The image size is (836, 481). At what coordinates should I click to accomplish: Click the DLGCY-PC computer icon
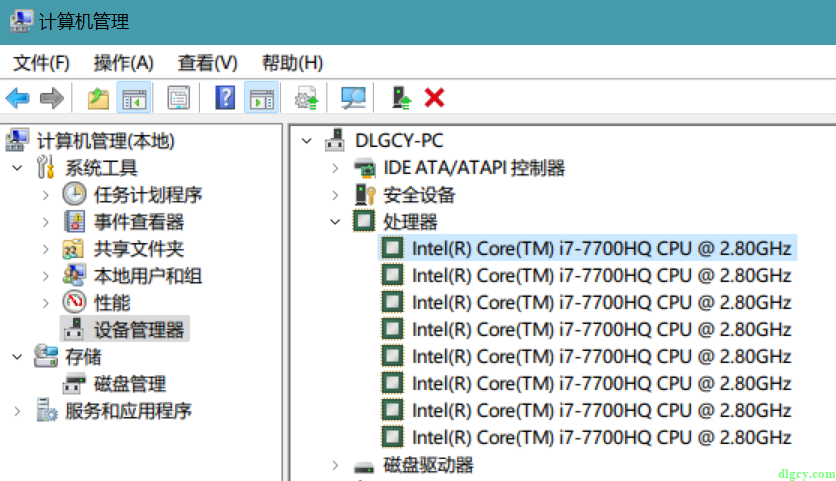pos(335,140)
